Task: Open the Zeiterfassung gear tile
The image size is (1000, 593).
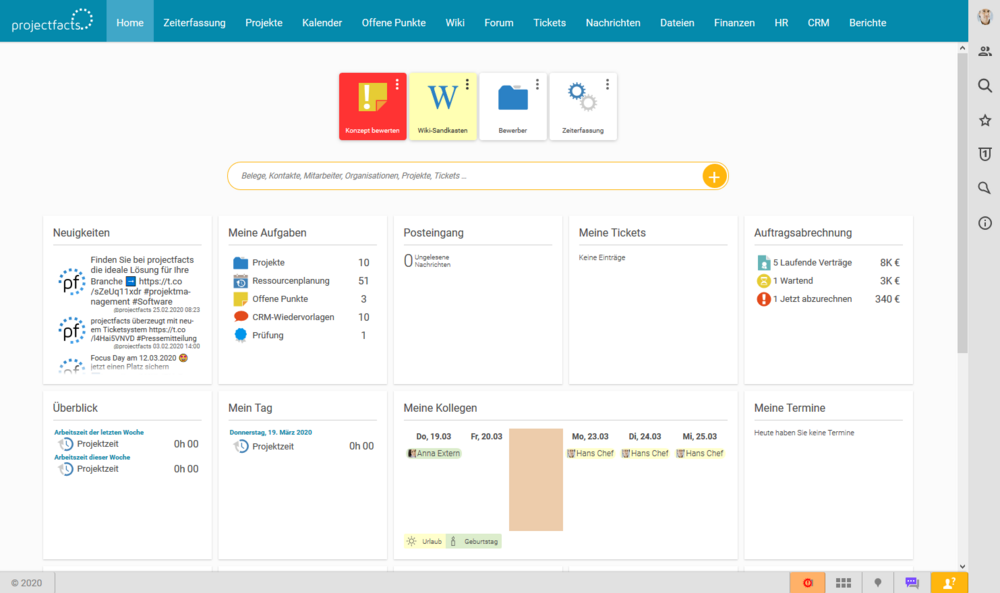Action: (582, 106)
